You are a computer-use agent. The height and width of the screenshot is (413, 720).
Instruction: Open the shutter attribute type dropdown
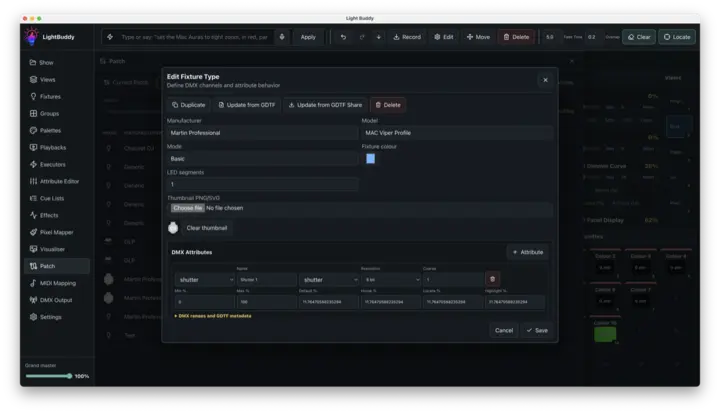point(204,280)
